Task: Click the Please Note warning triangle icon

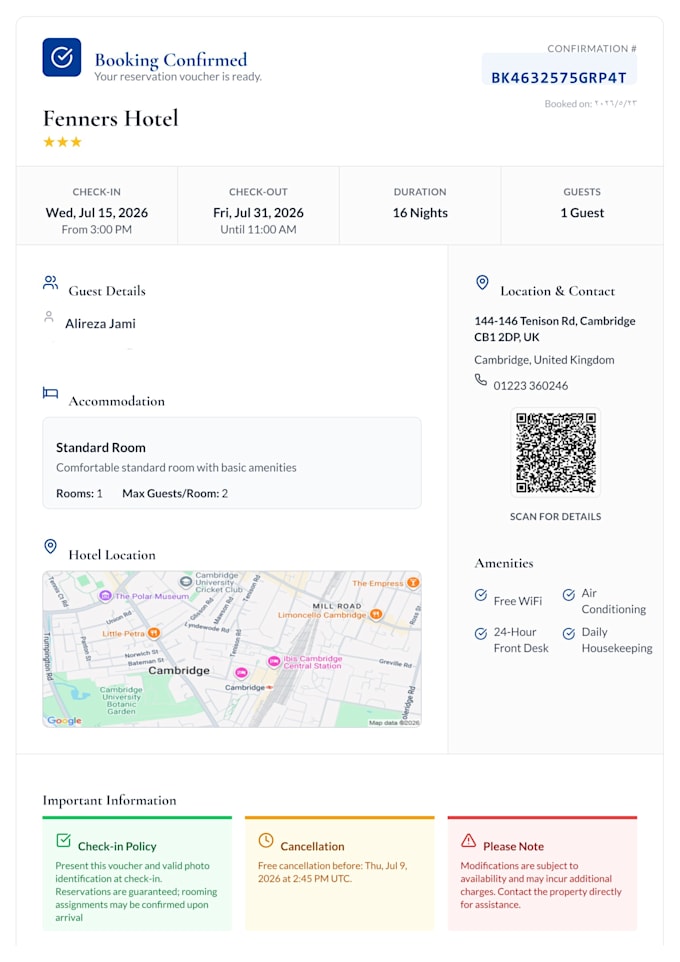Action: click(468, 840)
